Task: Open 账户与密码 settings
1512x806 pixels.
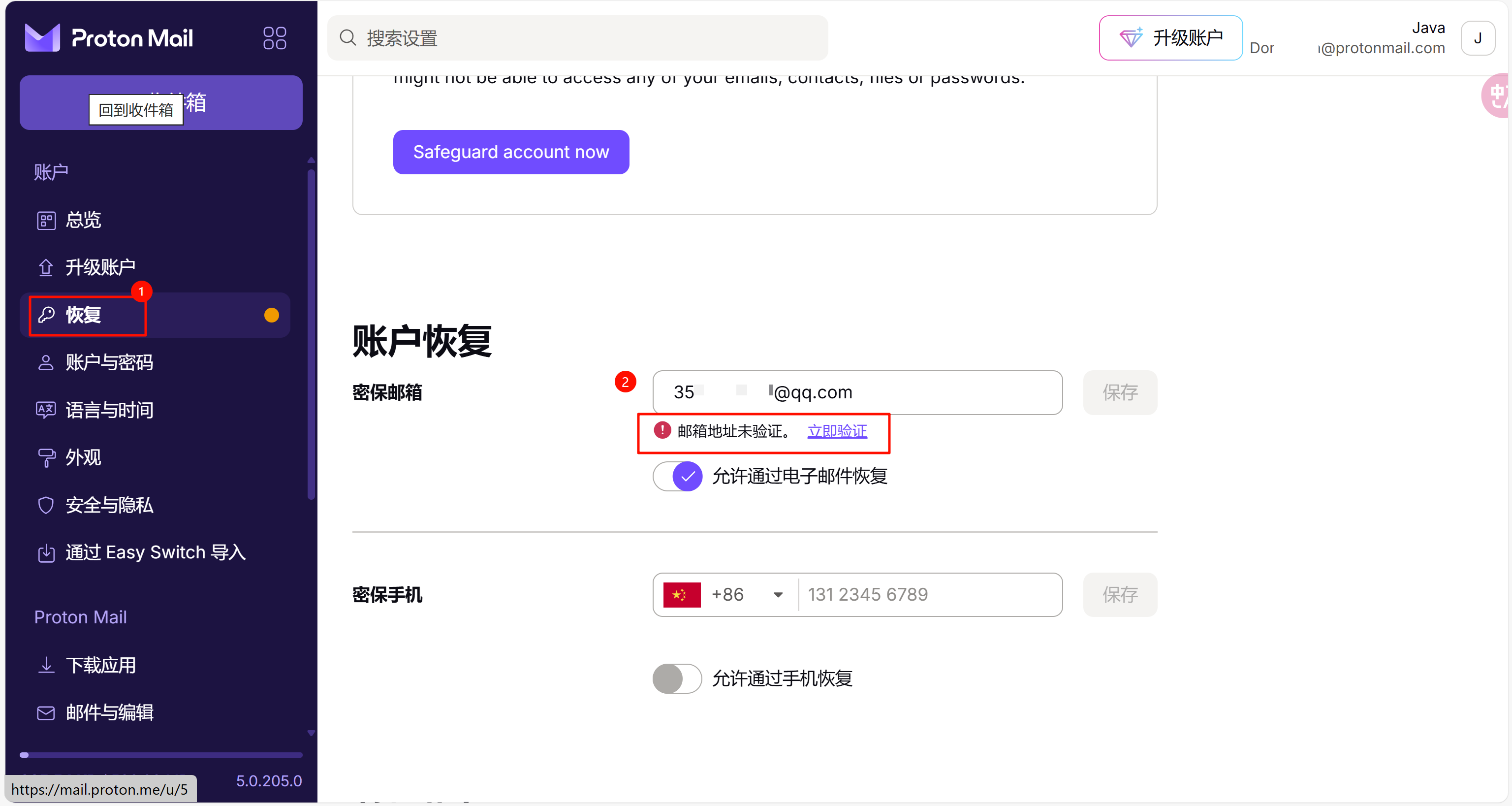Action: tap(155, 363)
